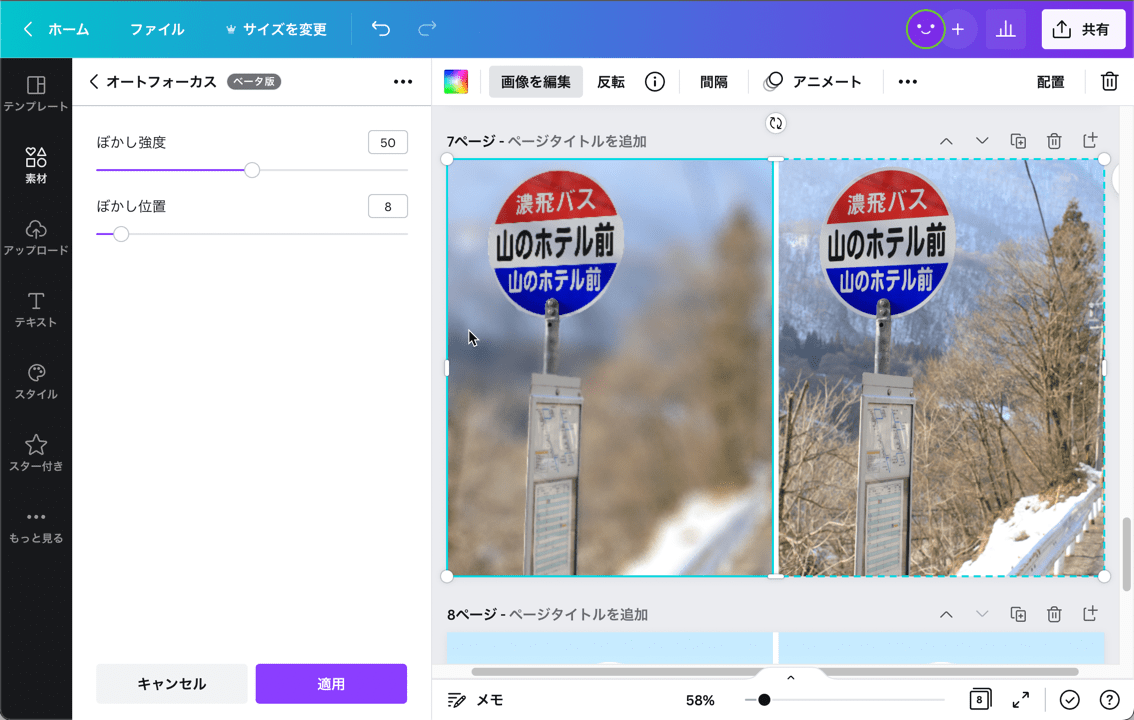Image resolution: width=1134 pixels, height=720 pixels.
Task: Click the 58% zoom percentage
Action: click(x=699, y=700)
